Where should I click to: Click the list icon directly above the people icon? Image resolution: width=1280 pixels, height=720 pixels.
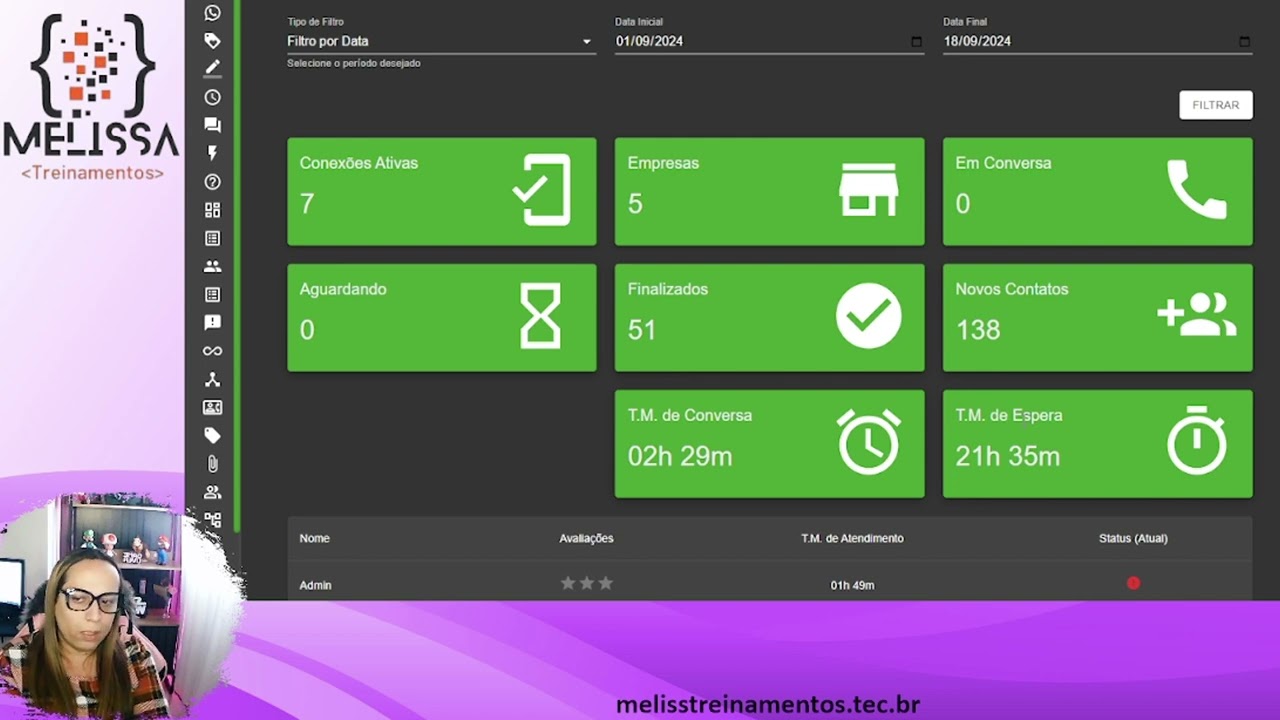212,238
